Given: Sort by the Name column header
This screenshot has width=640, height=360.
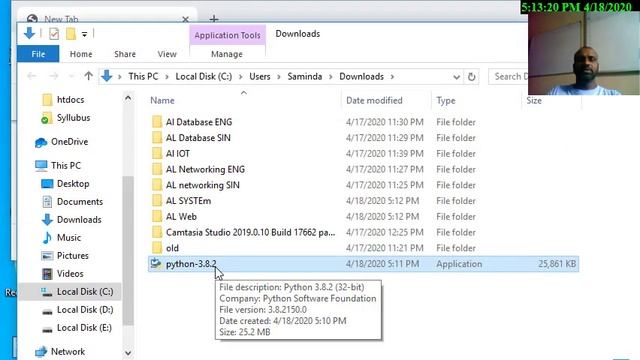Looking at the screenshot, I should (x=162, y=100).
